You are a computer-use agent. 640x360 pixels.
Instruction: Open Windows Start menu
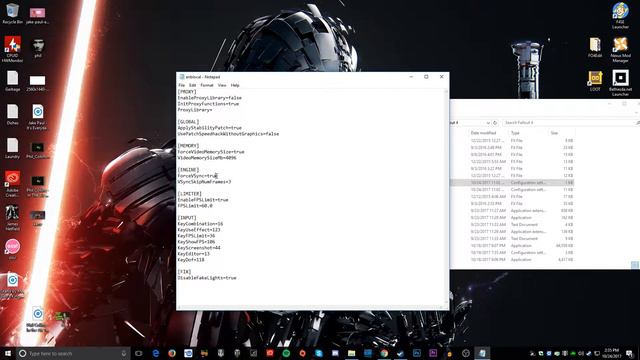coord(8,353)
